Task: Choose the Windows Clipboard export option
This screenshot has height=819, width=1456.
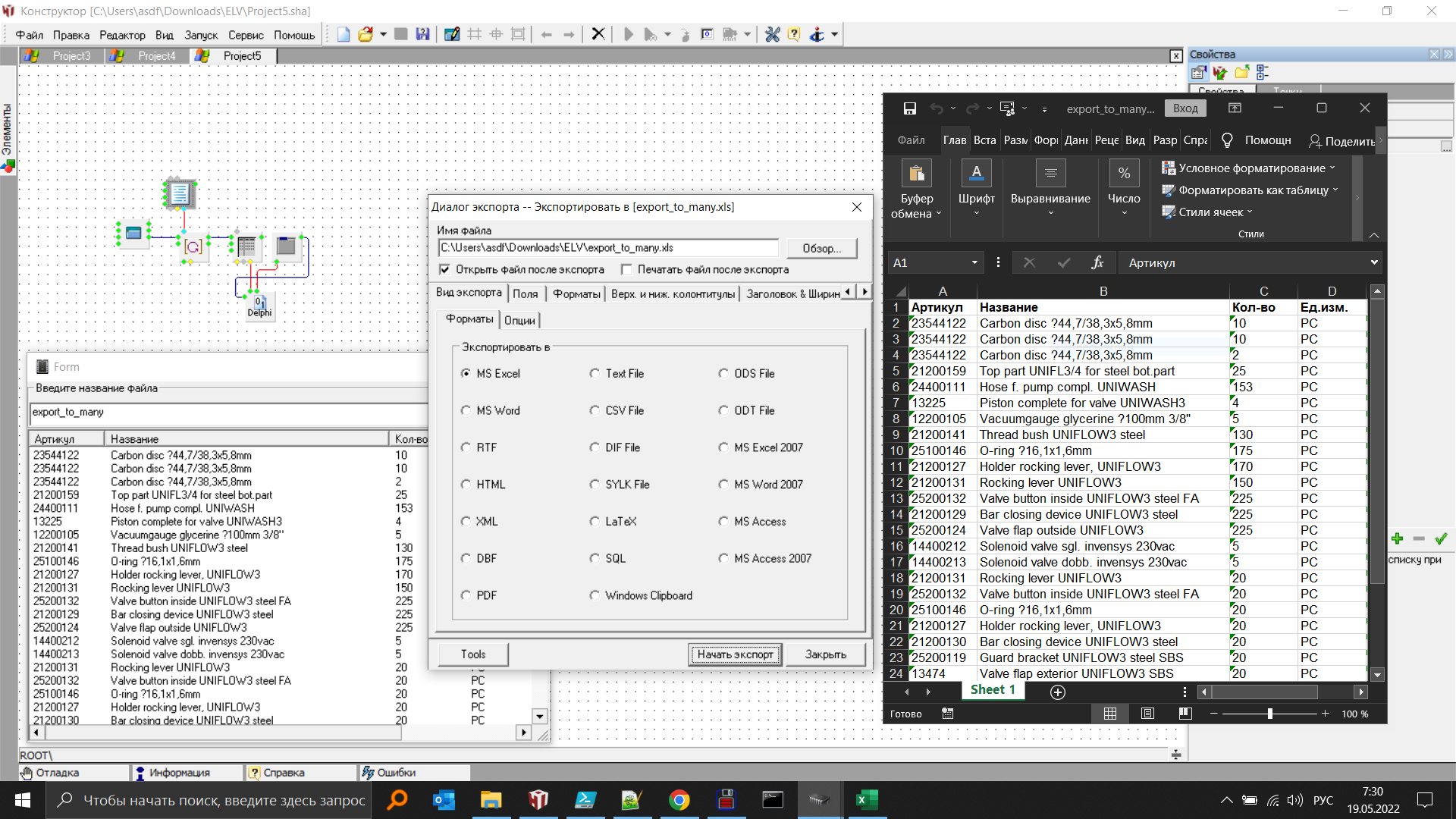Action: (x=595, y=595)
